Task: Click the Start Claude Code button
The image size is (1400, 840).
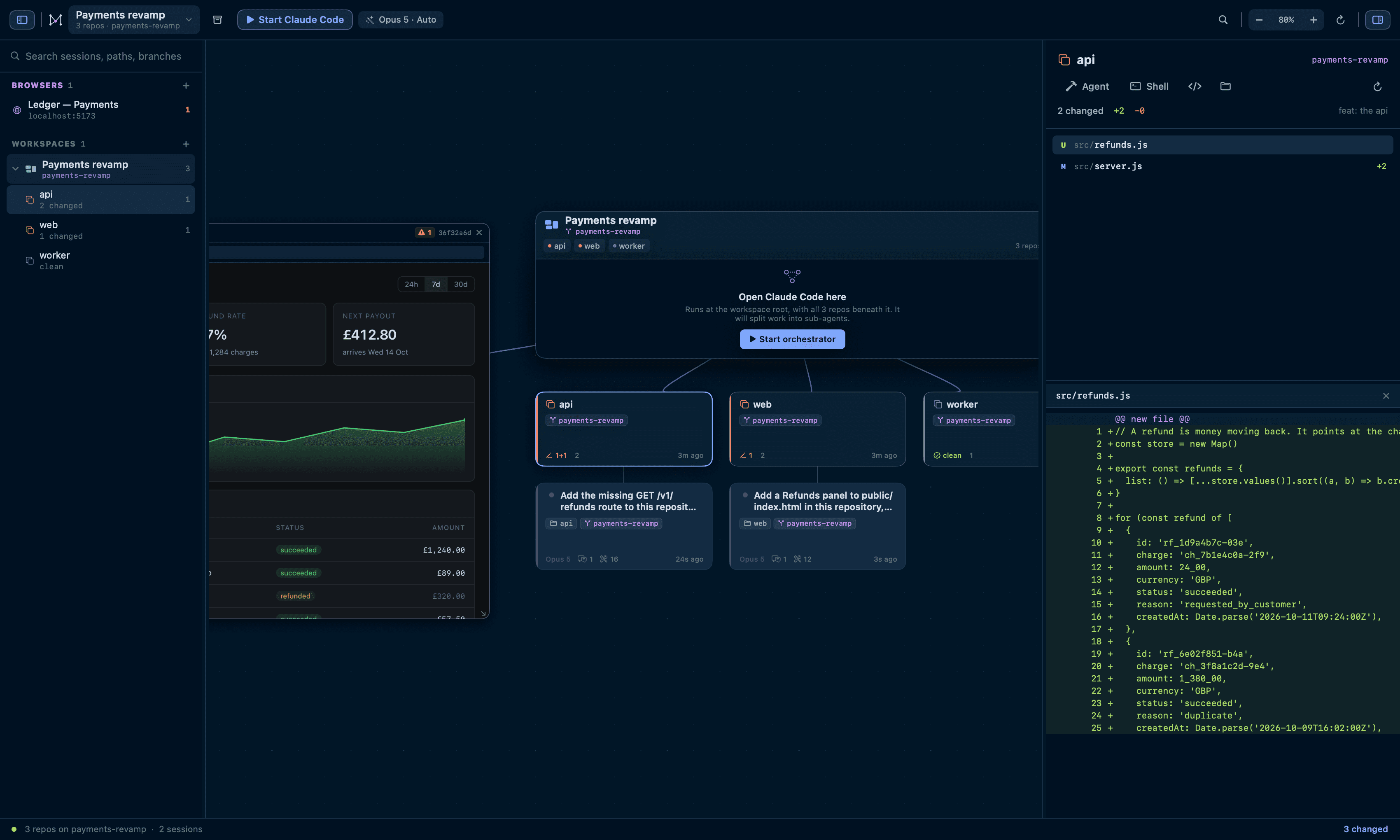Action: [x=295, y=20]
